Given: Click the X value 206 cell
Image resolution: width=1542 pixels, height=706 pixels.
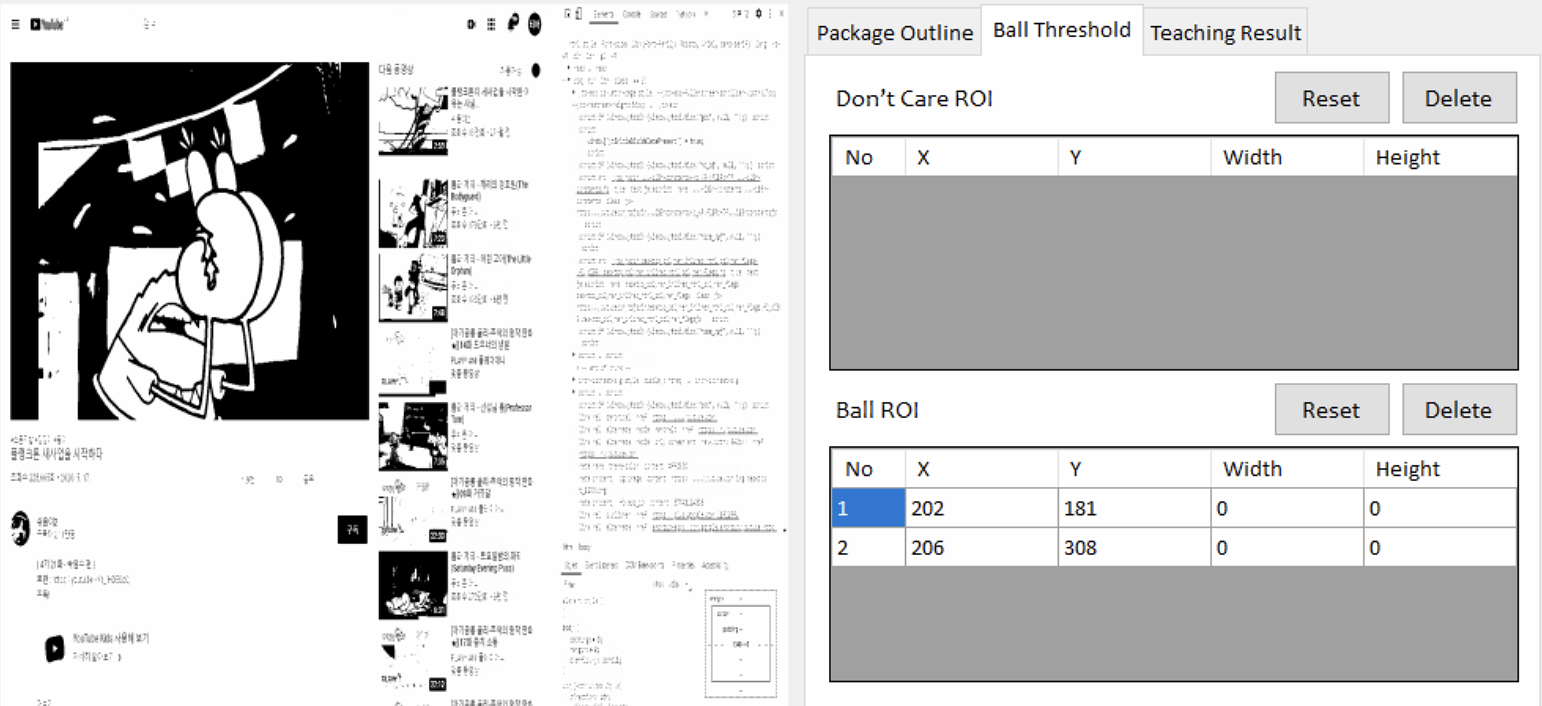Looking at the screenshot, I should point(981,547).
